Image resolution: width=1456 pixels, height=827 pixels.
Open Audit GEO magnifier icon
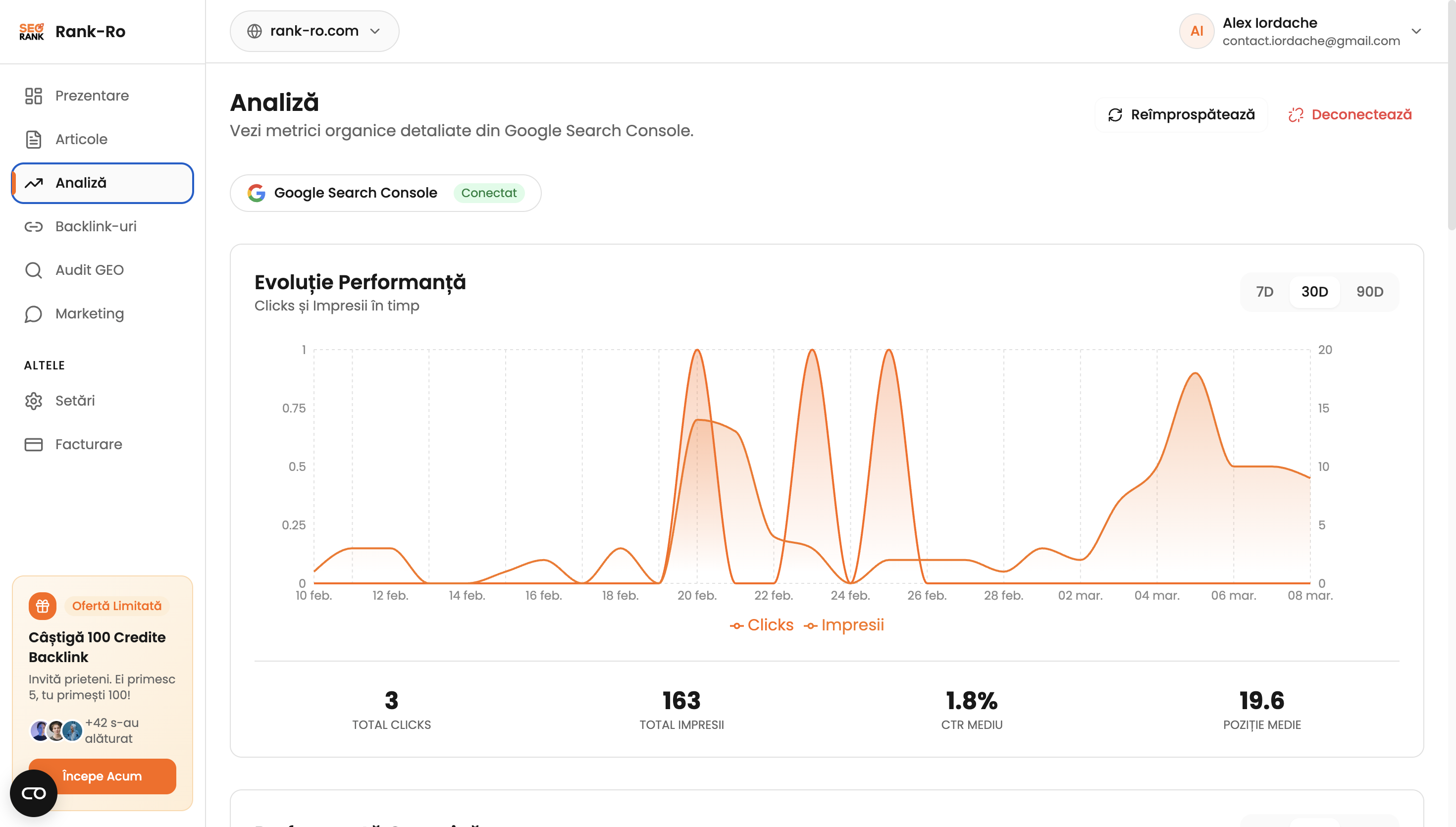[x=34, y=270]
